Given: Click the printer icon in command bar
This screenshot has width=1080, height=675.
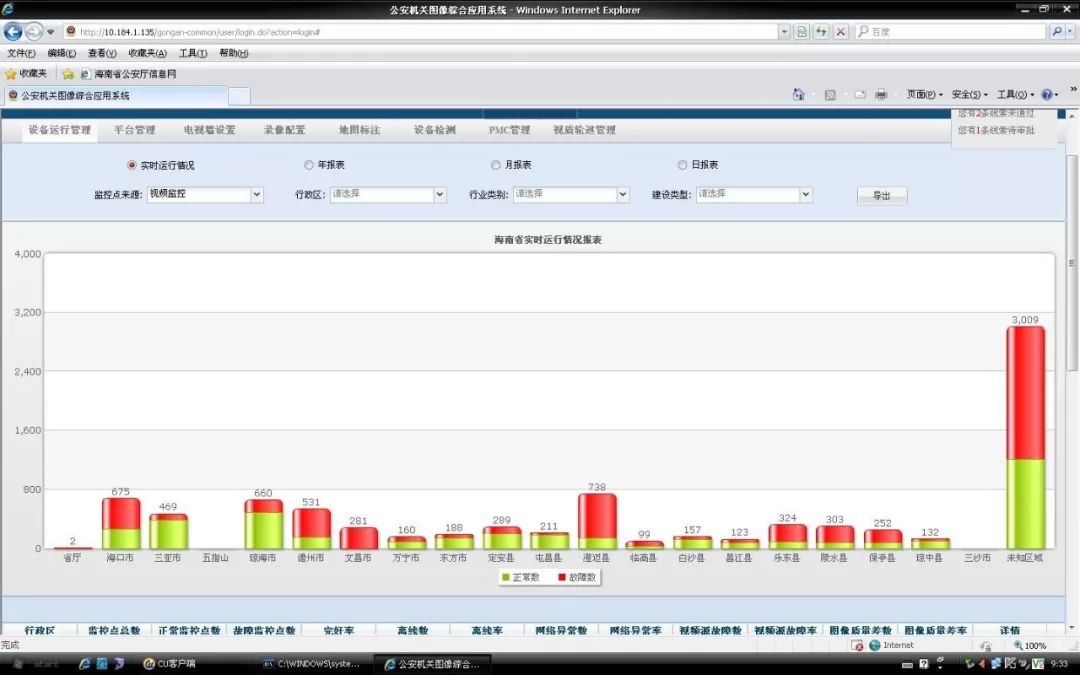Looking at the screenshot, I should (881, 94).
